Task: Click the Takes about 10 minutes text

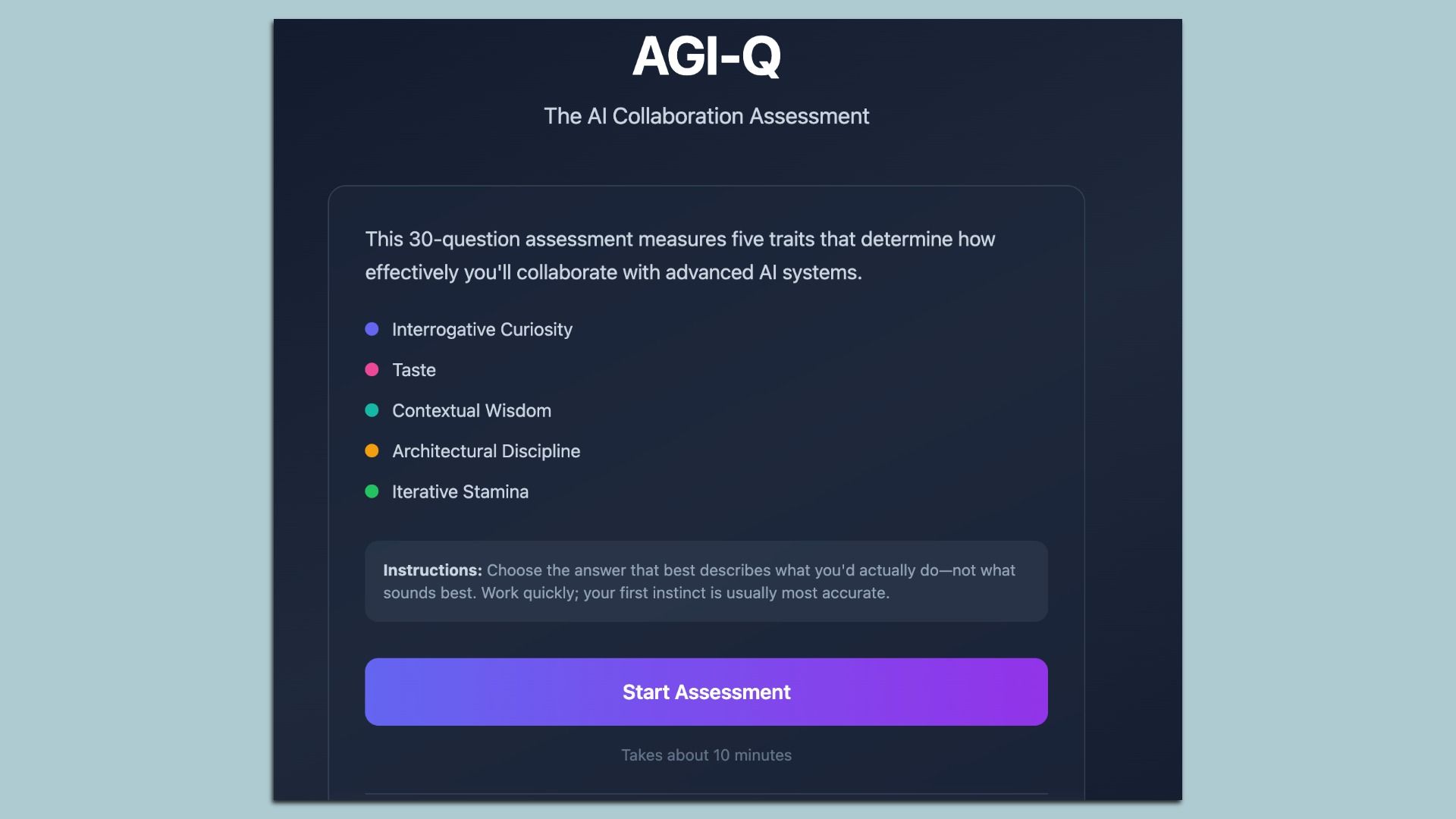Action: click(x=706, y=755)
